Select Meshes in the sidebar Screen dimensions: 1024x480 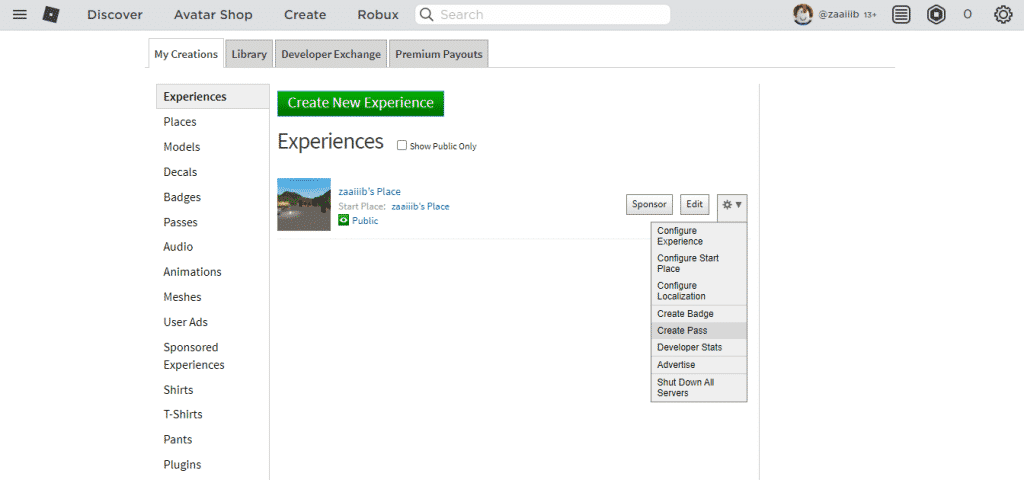(182, 297)
